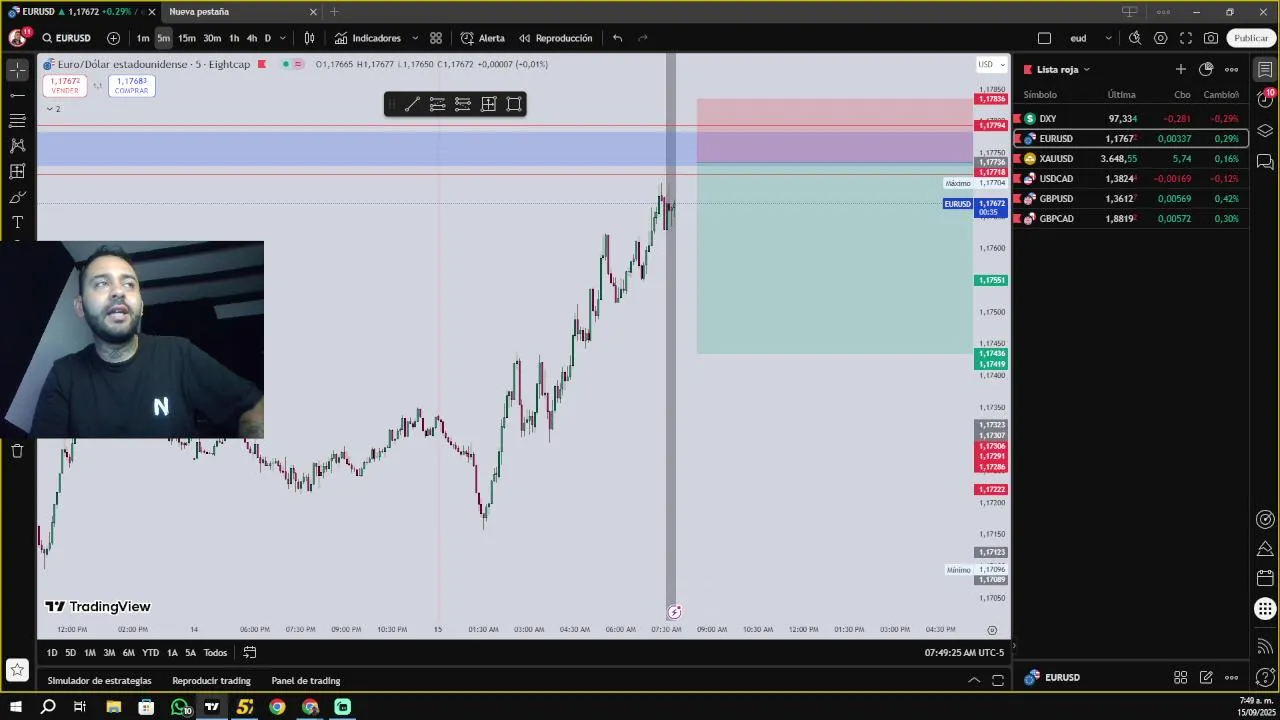This screenshot has height=720, width=1280.
Task: Open watchlist advanced view pie icon
Action: coord(1206,69)
